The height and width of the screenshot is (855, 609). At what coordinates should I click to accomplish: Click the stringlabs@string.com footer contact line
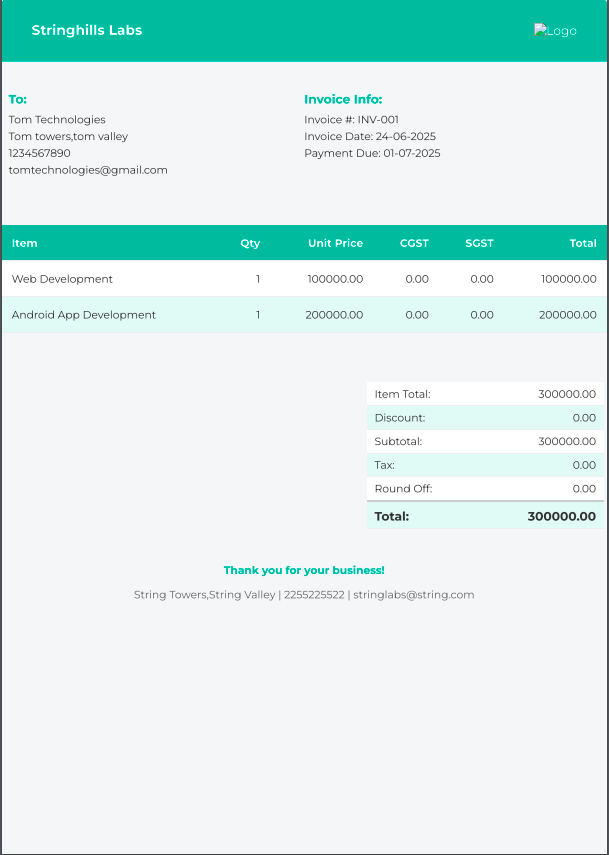click(304, 594)
